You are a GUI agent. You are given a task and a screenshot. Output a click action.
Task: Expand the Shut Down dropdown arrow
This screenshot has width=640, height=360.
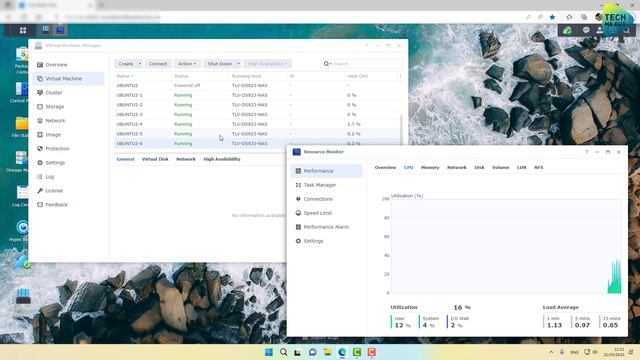238,64
